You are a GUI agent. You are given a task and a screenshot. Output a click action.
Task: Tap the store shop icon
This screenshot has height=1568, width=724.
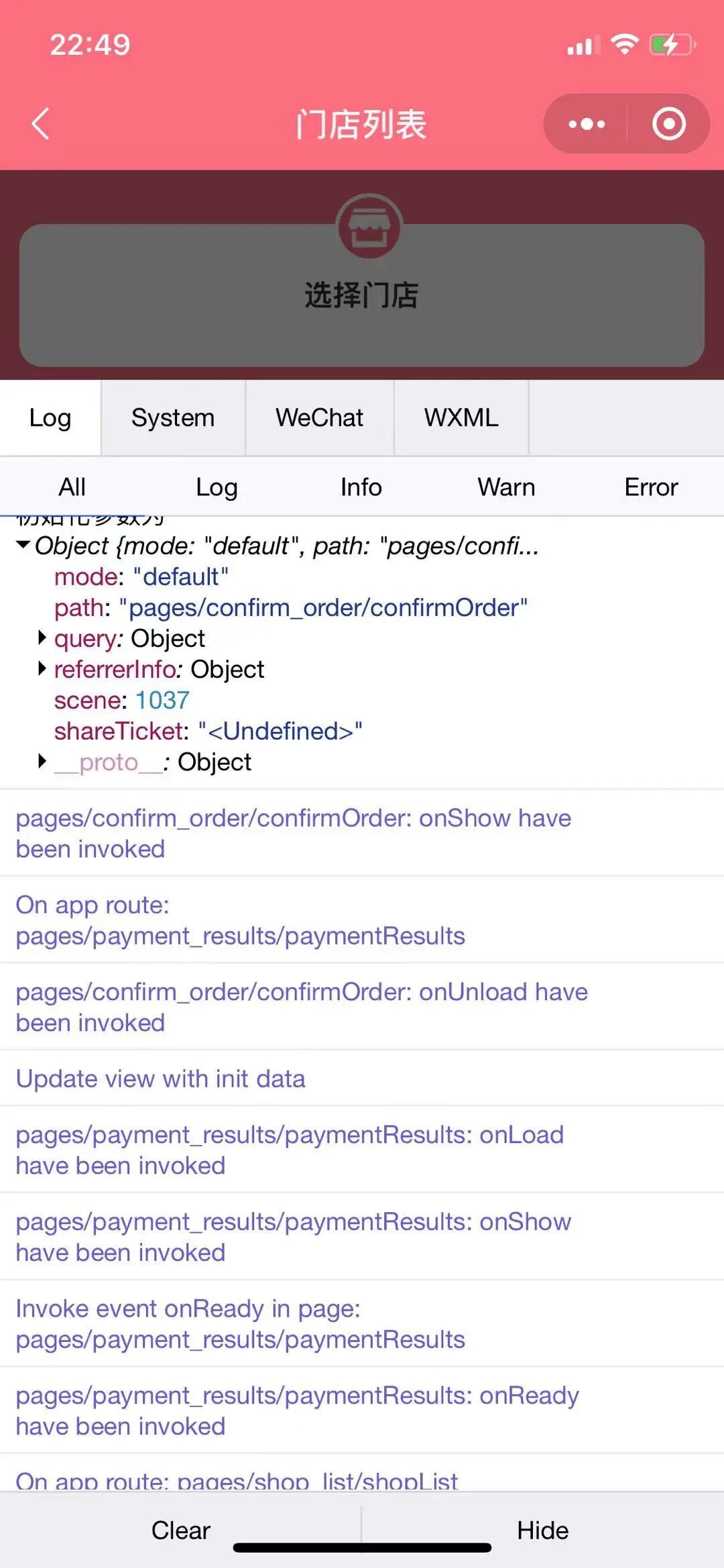click(x=369, y=227)
